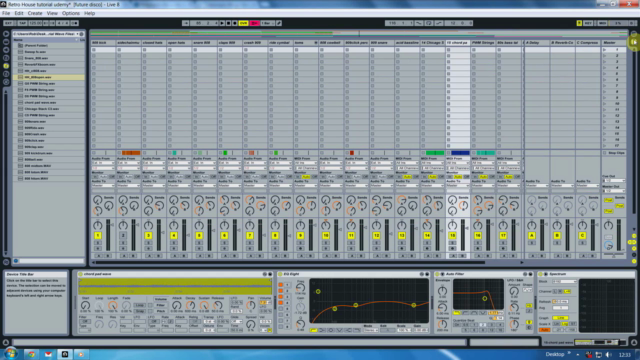Open Audio To dropdown on 909 kick track
The height and width of the screenshot is (360, 640).
click(103, 186)
